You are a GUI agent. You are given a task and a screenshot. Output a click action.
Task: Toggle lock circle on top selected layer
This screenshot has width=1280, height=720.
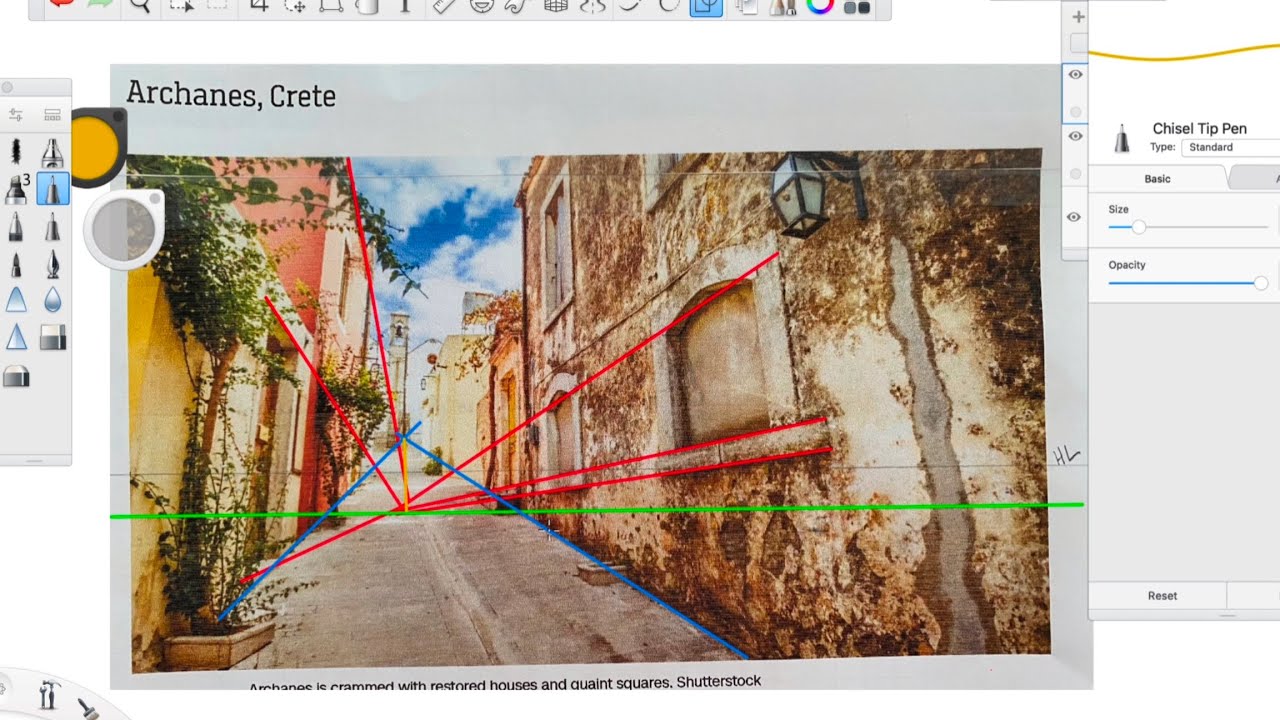tap(1076, 112)
